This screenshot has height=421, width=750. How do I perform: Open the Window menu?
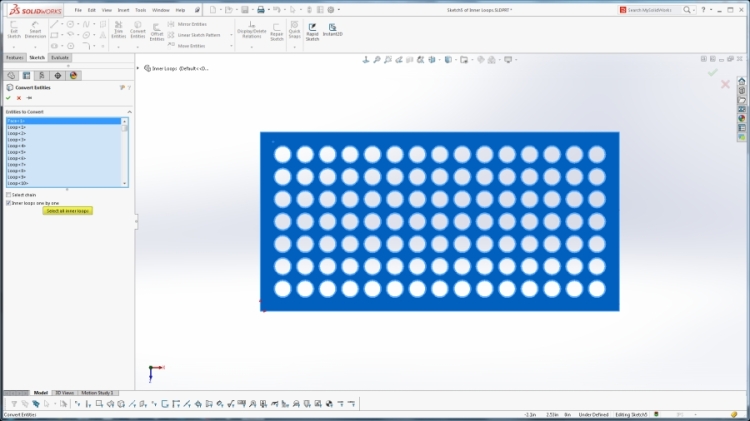(161, 10)
